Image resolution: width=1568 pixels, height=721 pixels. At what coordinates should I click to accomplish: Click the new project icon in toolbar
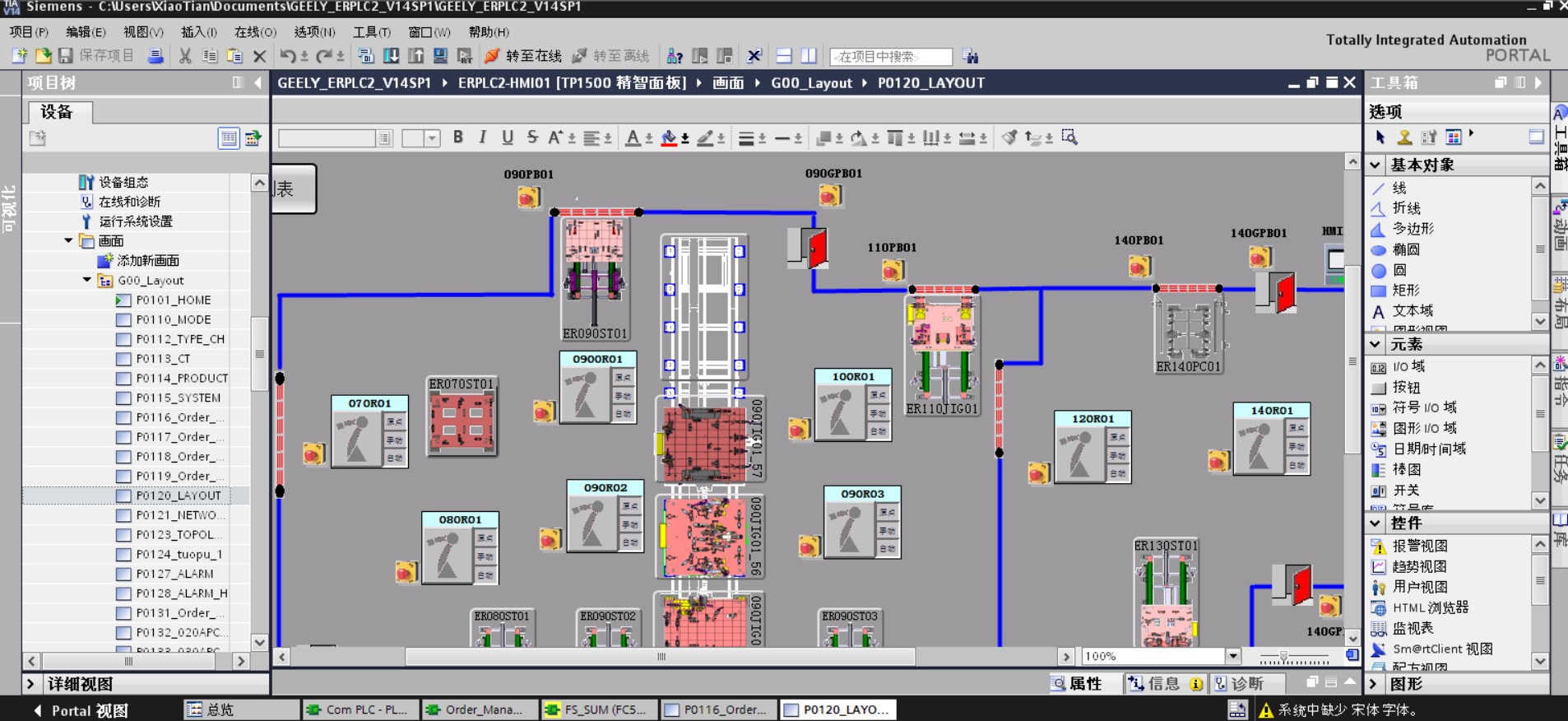coord(20,56)
